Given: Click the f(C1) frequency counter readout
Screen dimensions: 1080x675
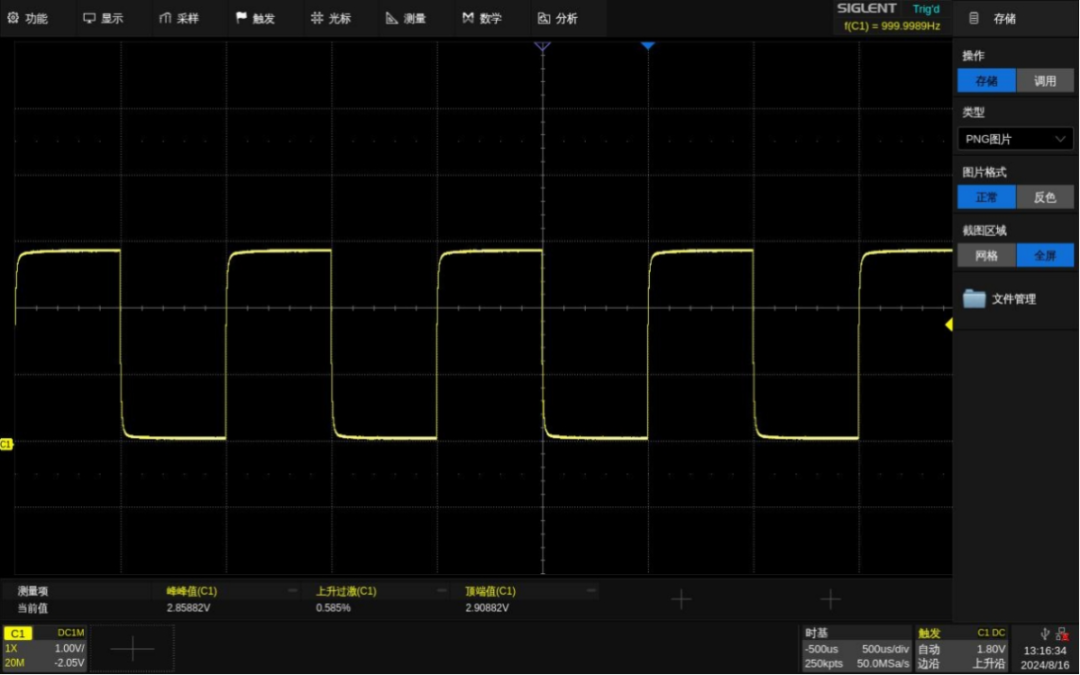Looking at the screenshot, I should pos(892,26).
